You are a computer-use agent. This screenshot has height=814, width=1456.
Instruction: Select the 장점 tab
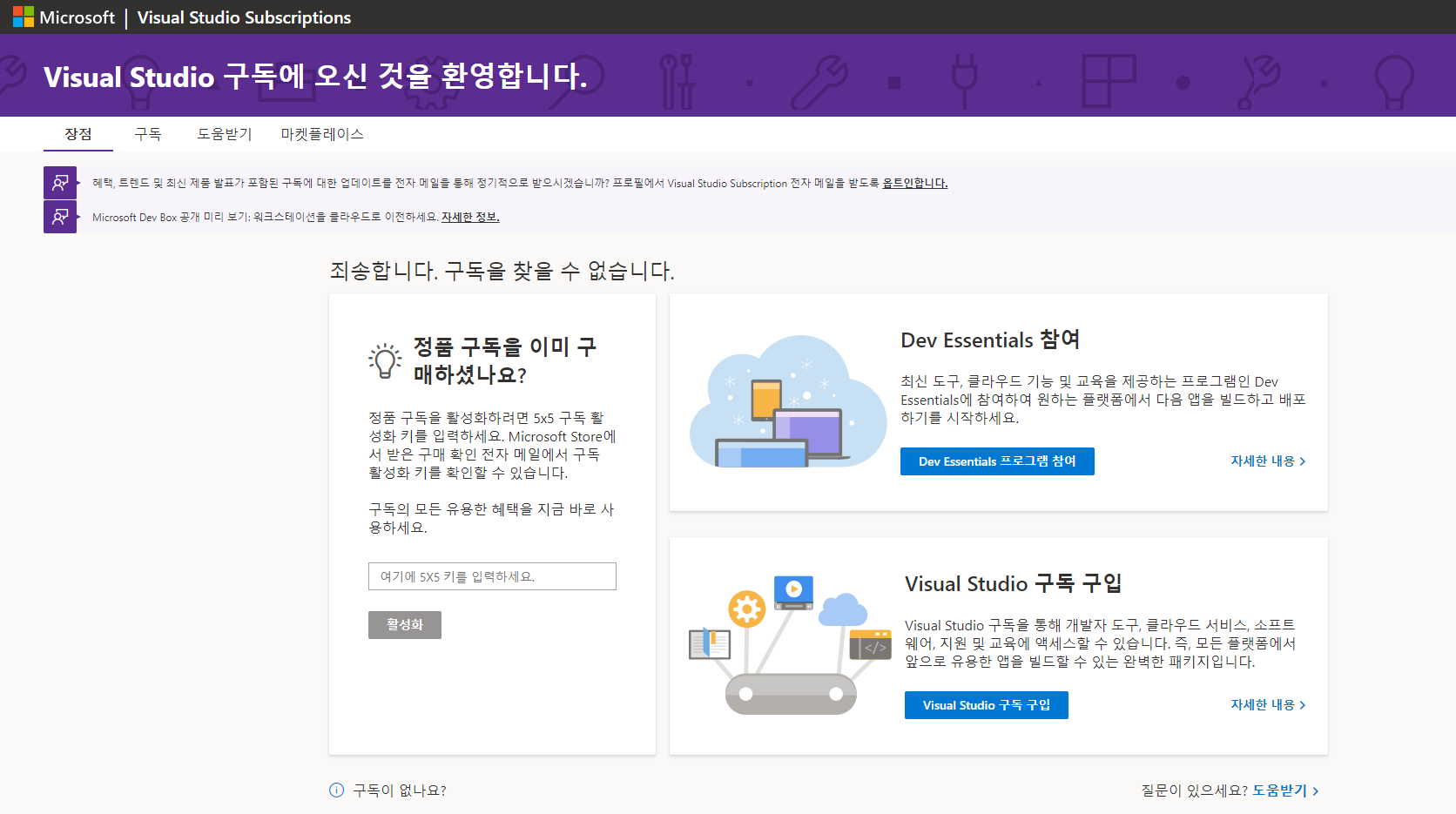coord(78,134)
